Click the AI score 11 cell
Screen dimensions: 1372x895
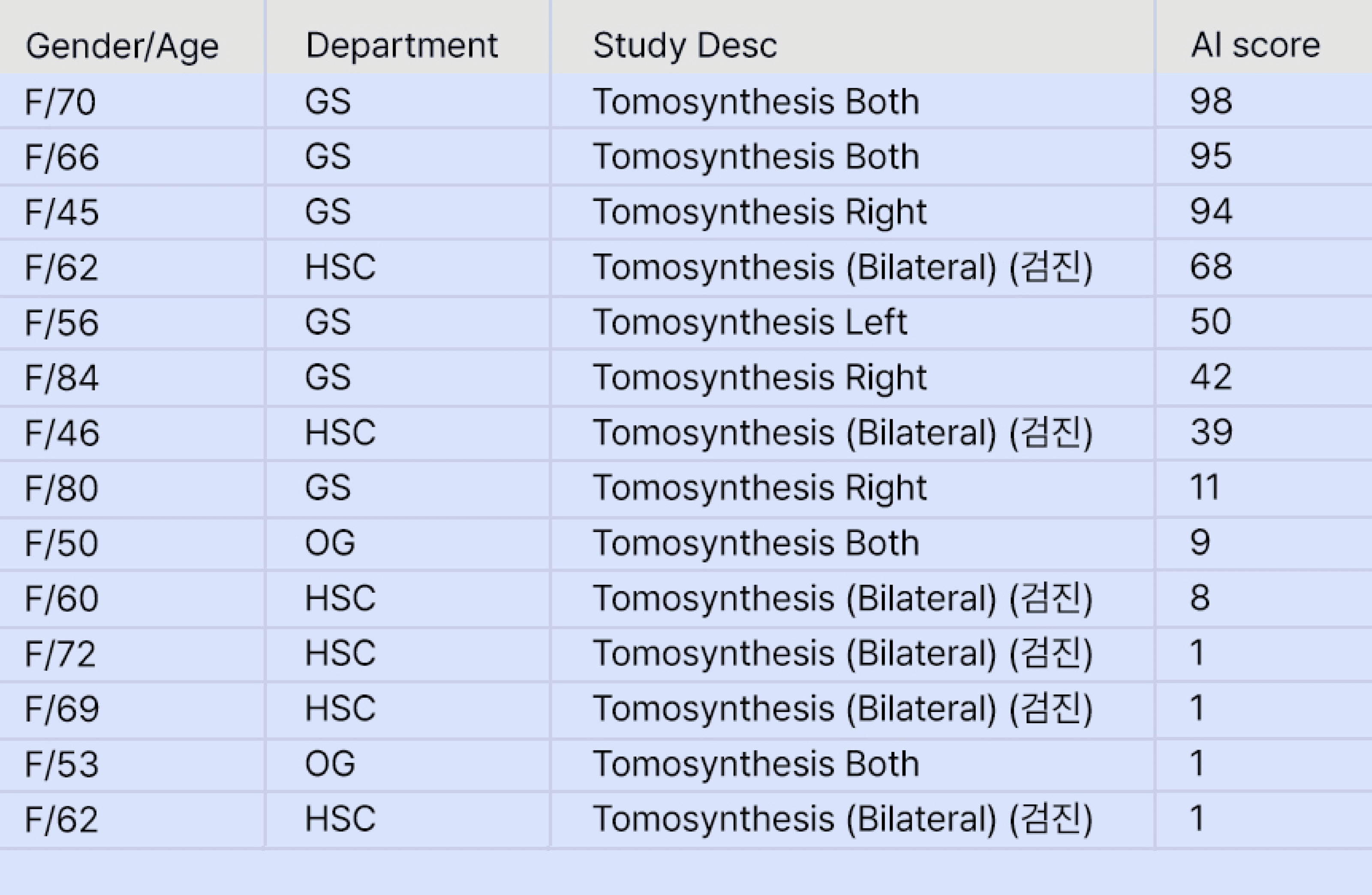tap(1205, 487)
